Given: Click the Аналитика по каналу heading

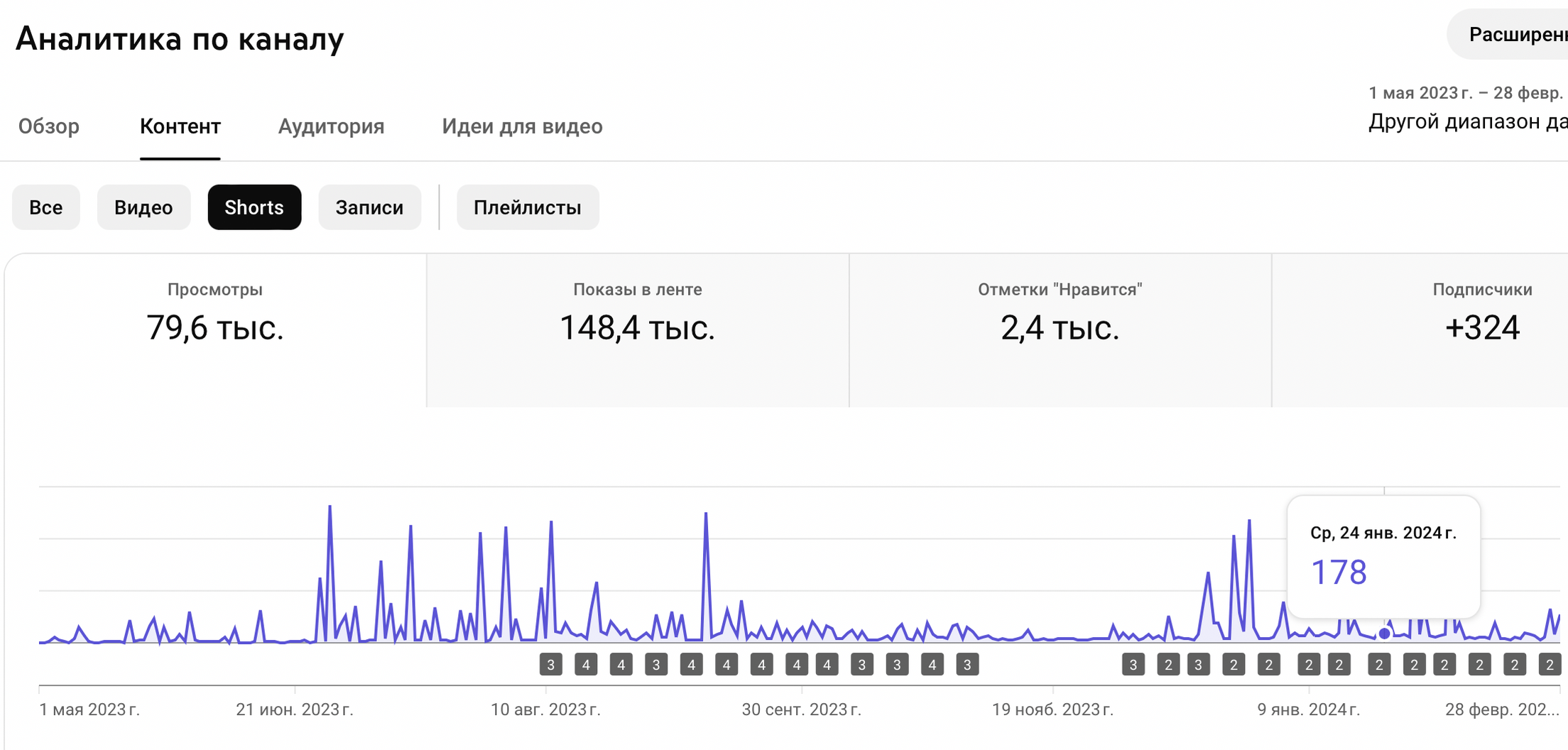Looking at the screenshot, I should (x=180, y=38).
